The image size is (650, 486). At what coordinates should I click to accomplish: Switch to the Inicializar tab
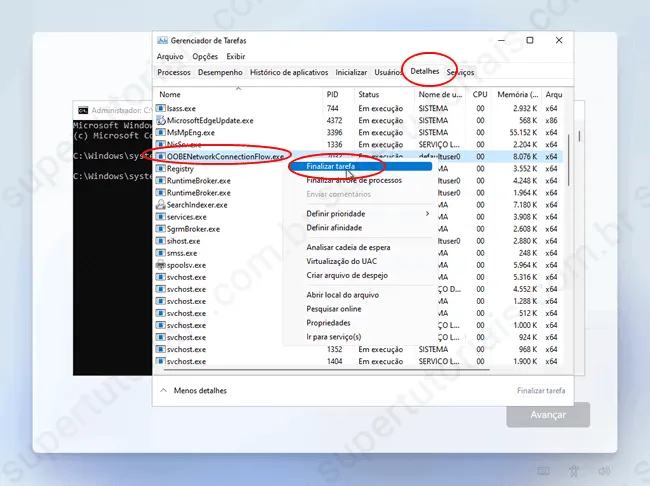[351, 72]
